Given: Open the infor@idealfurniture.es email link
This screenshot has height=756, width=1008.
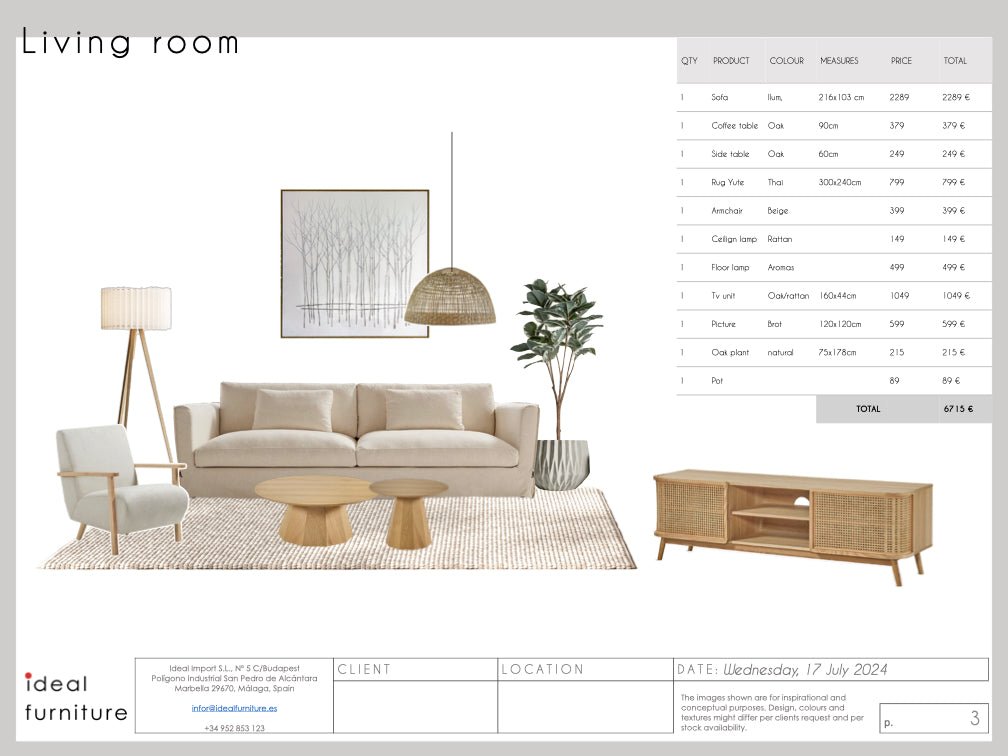Looking at the screenshot, I should [x=234, y=708].
